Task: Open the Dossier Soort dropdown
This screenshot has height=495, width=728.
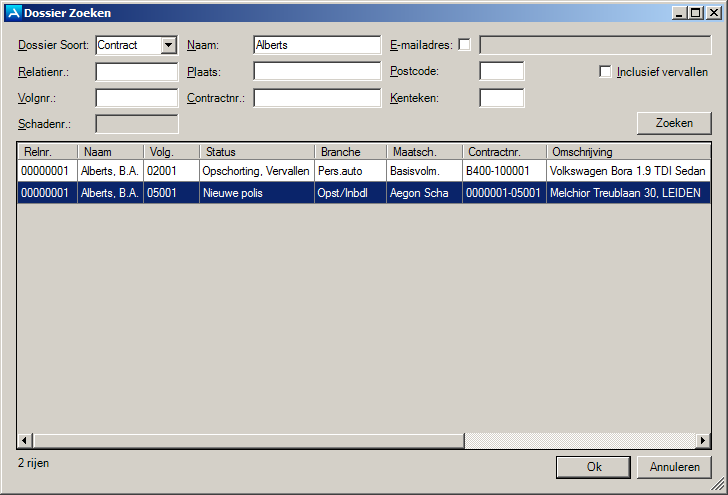Action: [x=168, y=45]
